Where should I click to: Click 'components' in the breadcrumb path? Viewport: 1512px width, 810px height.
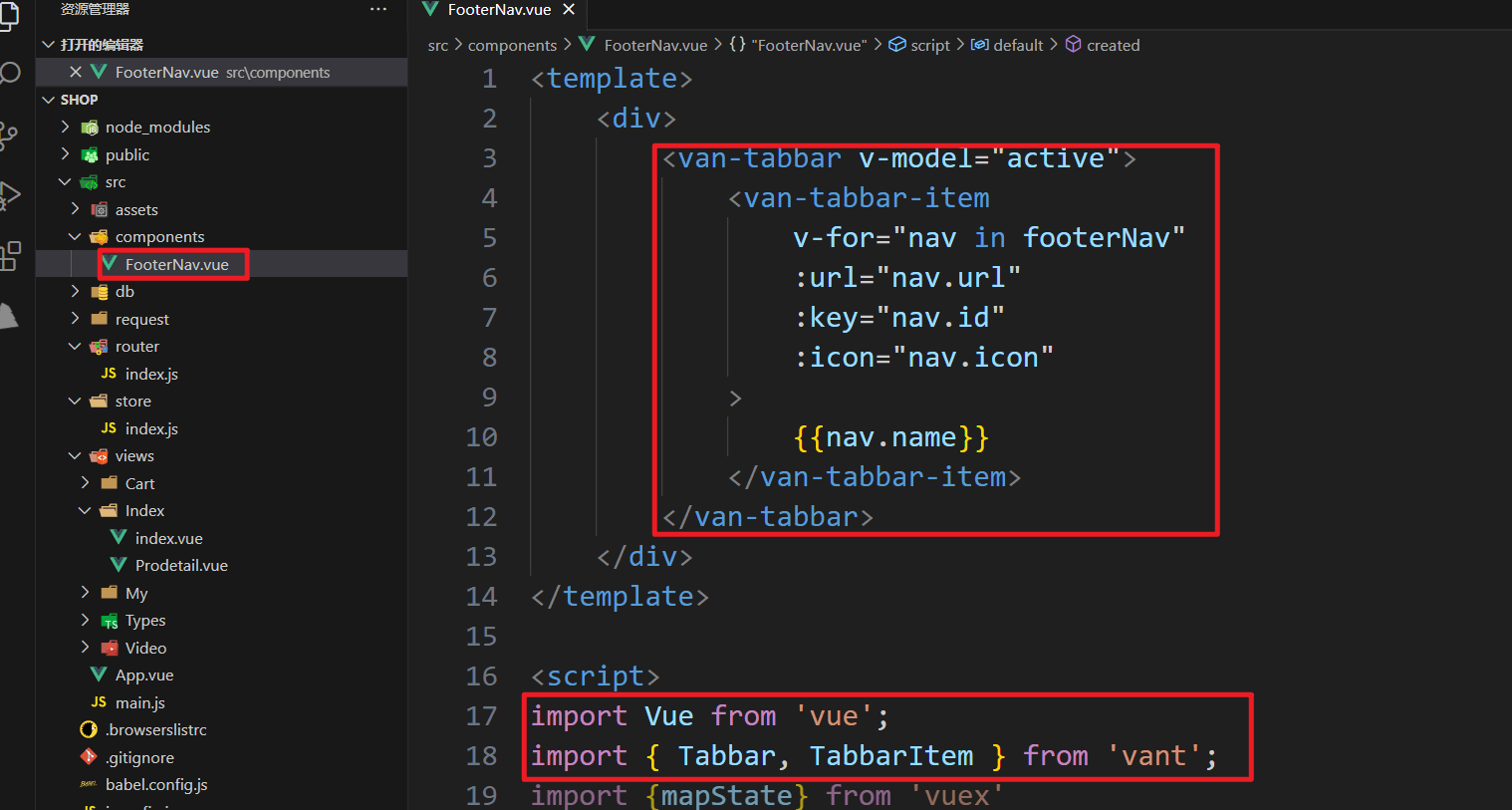(x=512, y=45)
